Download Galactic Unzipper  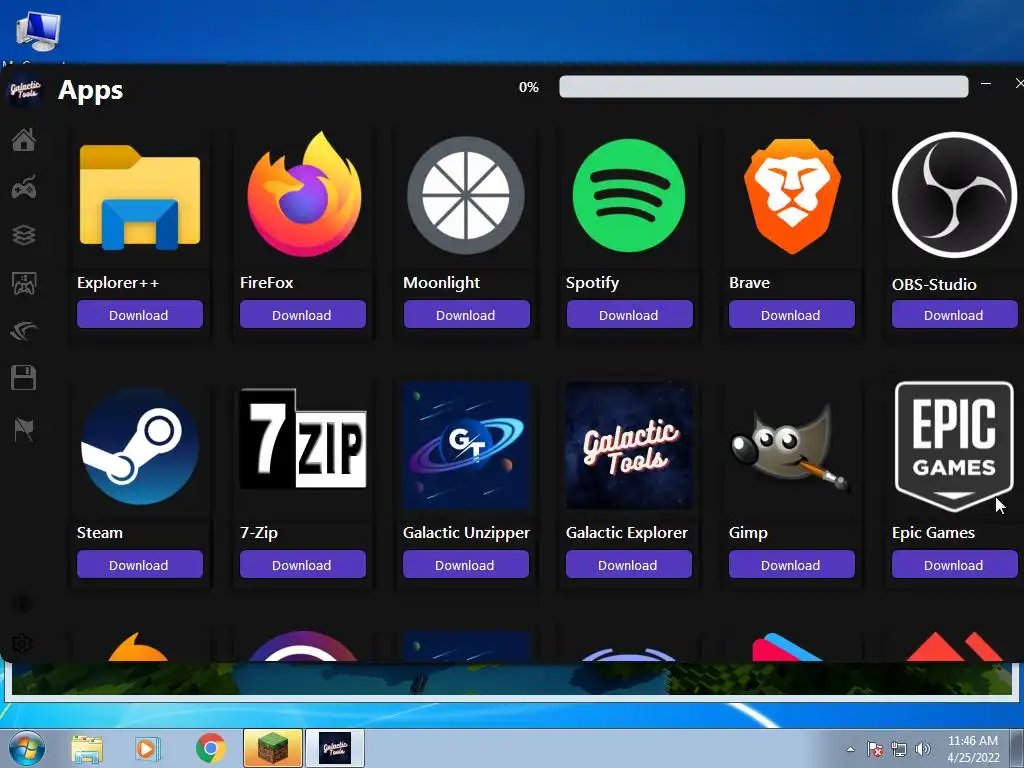click(466, 564)
